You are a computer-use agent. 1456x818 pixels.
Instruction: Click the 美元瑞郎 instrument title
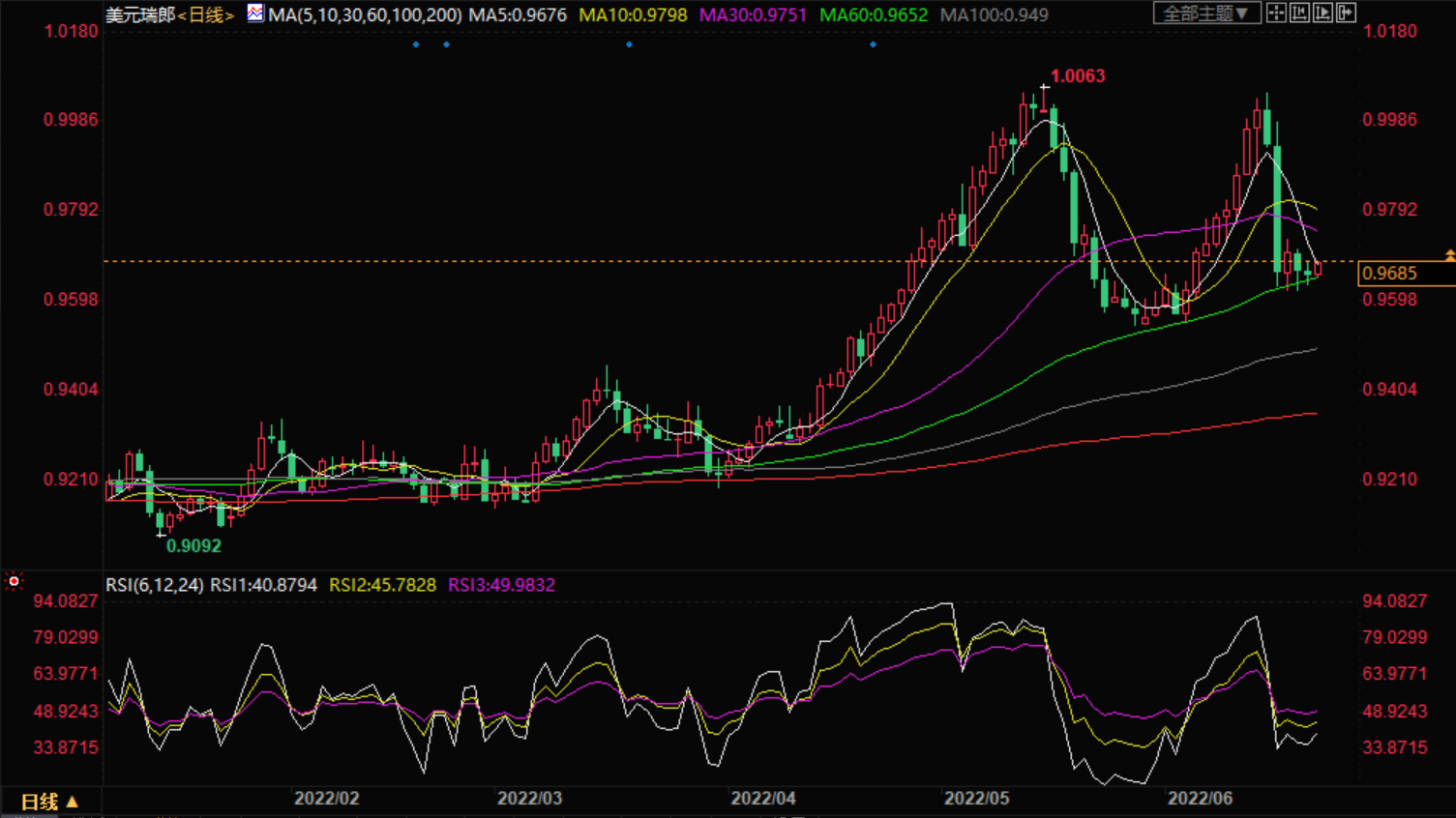pyautogui.click(x=140, y=15)
